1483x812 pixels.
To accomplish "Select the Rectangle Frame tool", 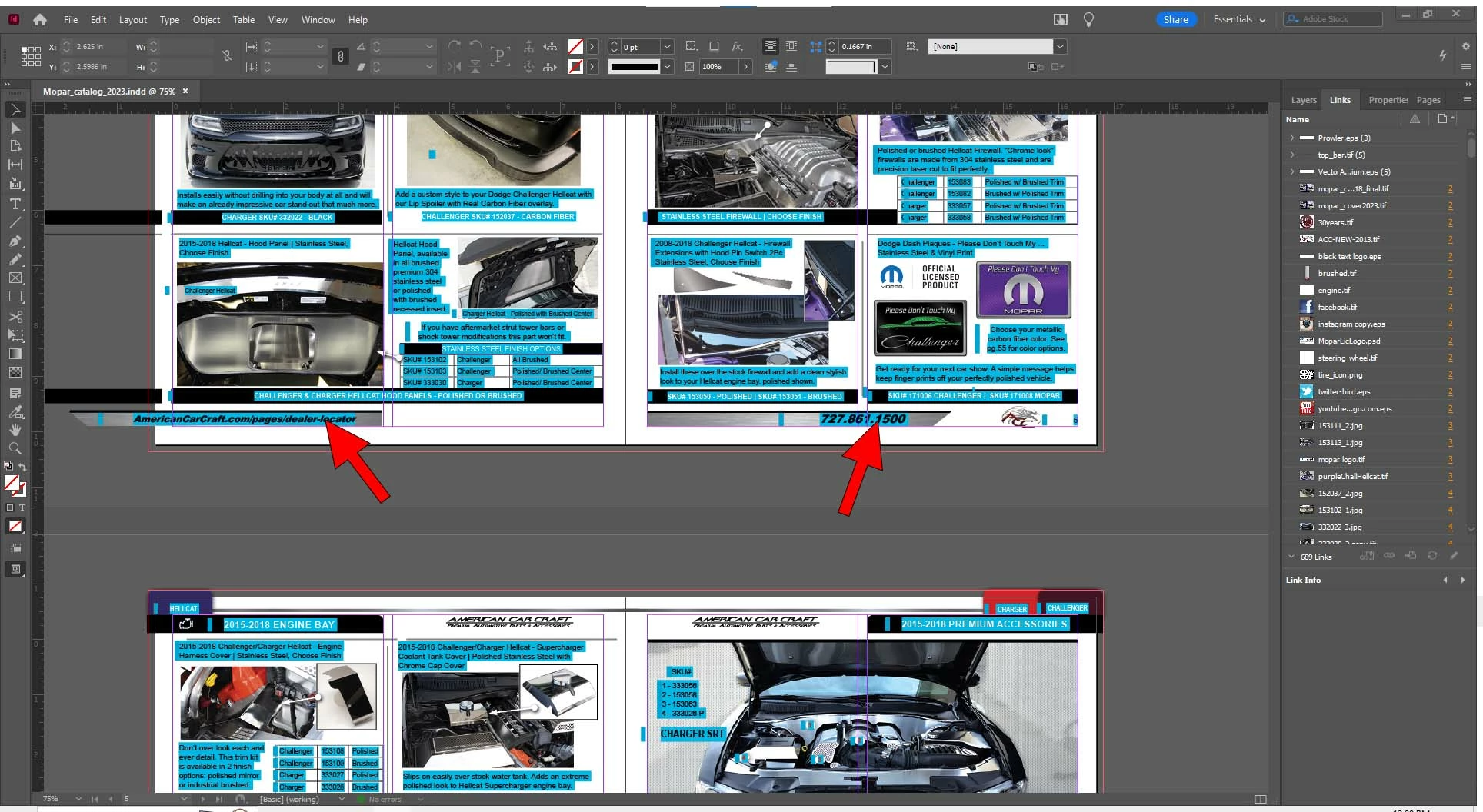I will [x=15, y=278].
